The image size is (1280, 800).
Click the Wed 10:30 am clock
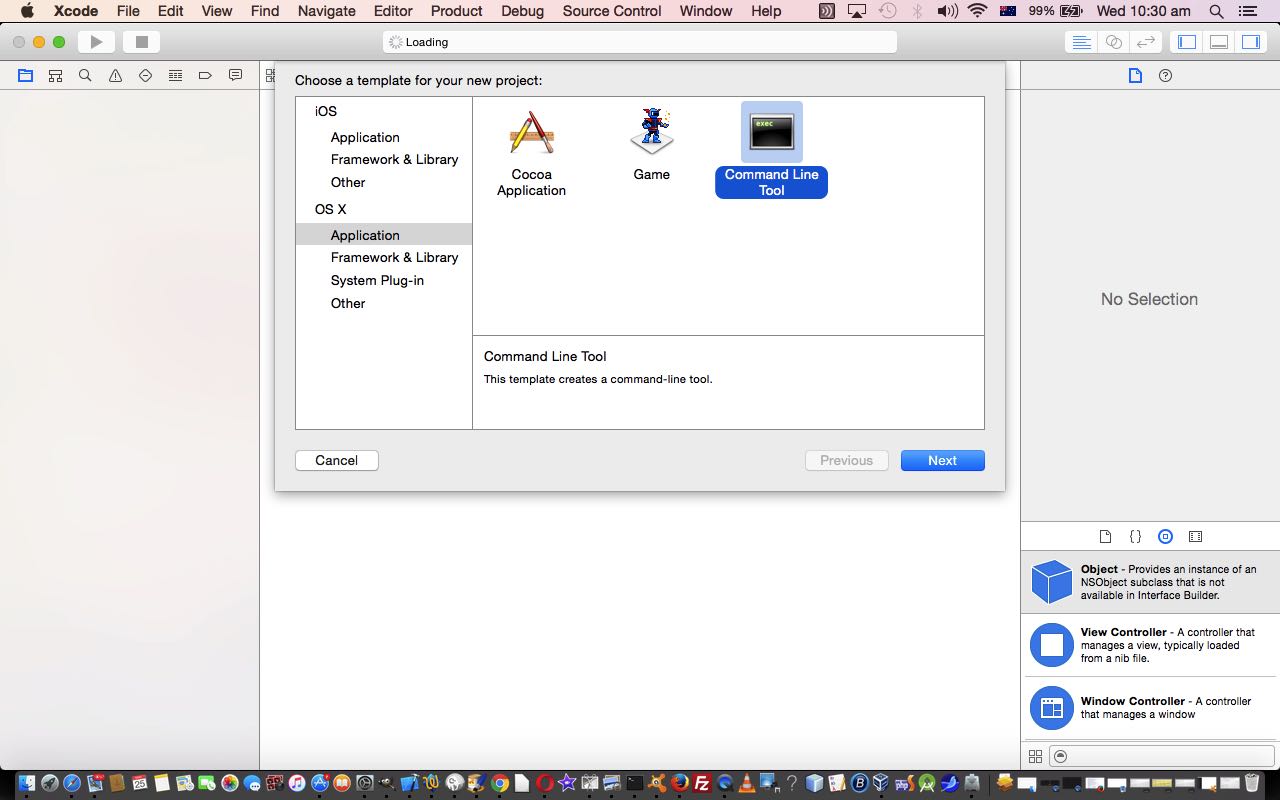click(x=1143, y=11)
